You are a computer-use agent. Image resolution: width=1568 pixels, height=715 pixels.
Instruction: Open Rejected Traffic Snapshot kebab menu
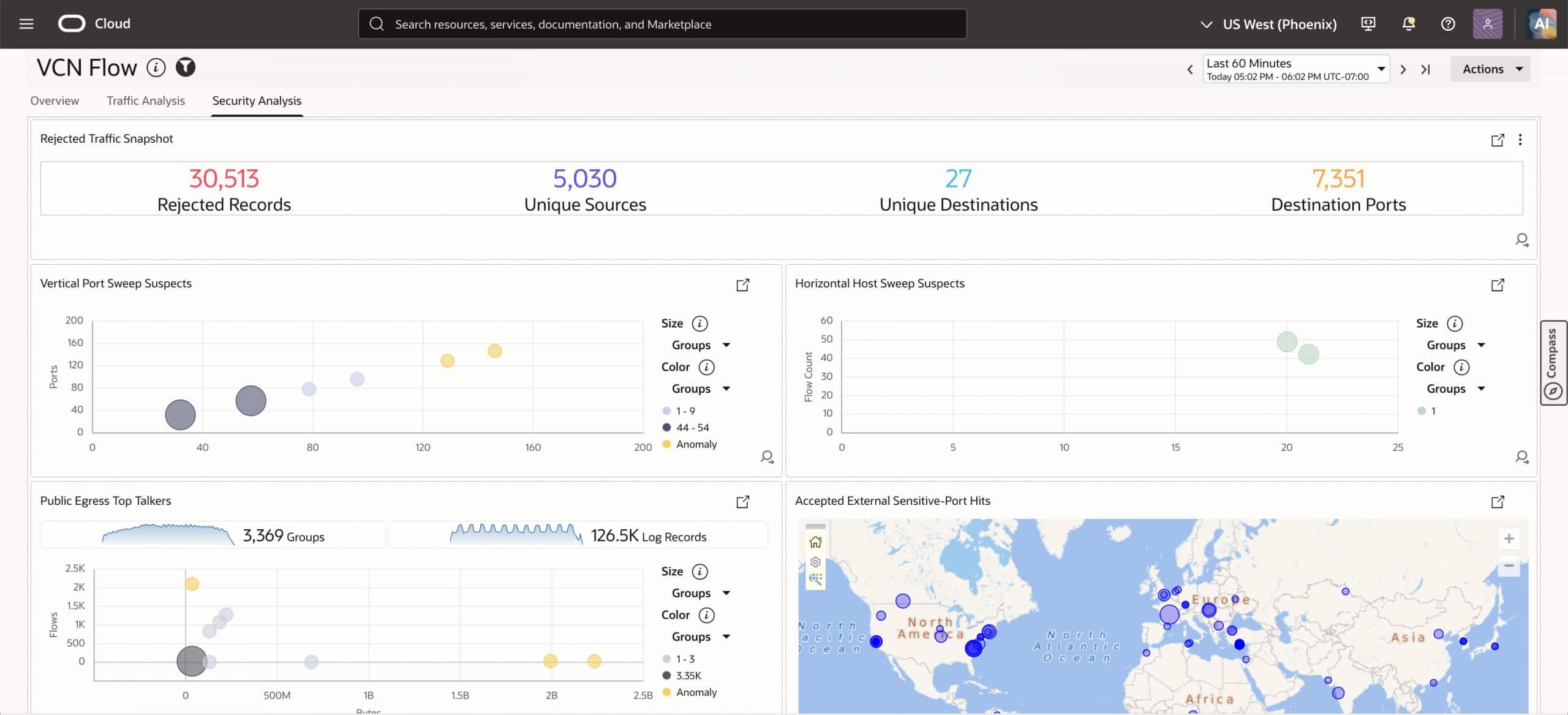click(x=1520, y=140)
